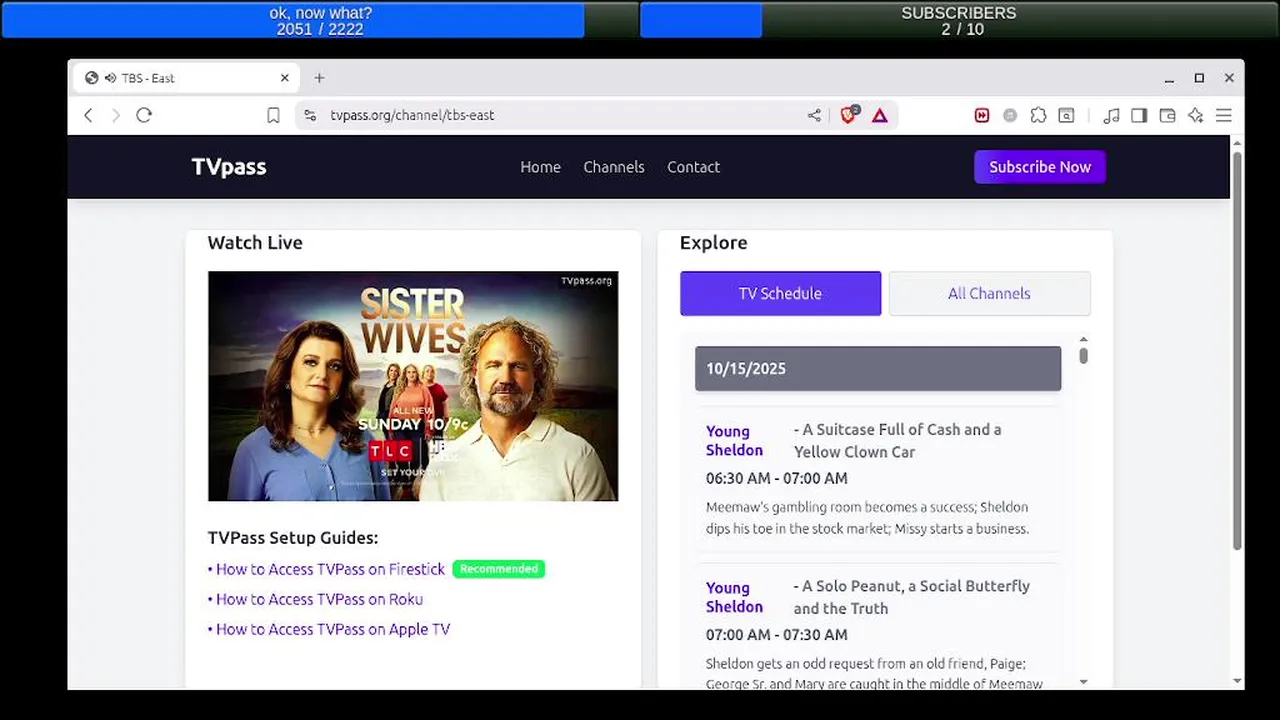Open Brave Shields lion icon
Screen dimensions: 1280x720
849,115
